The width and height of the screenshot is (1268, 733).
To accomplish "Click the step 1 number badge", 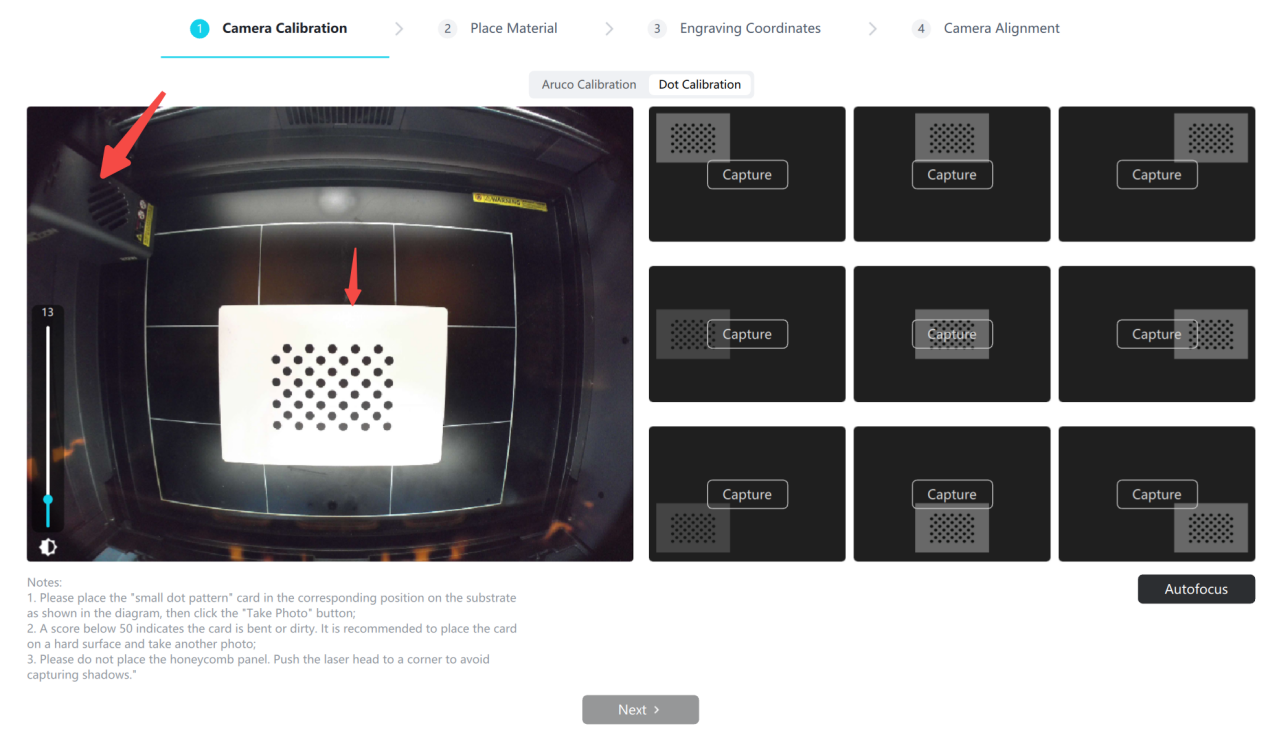I will coord(199,29).
